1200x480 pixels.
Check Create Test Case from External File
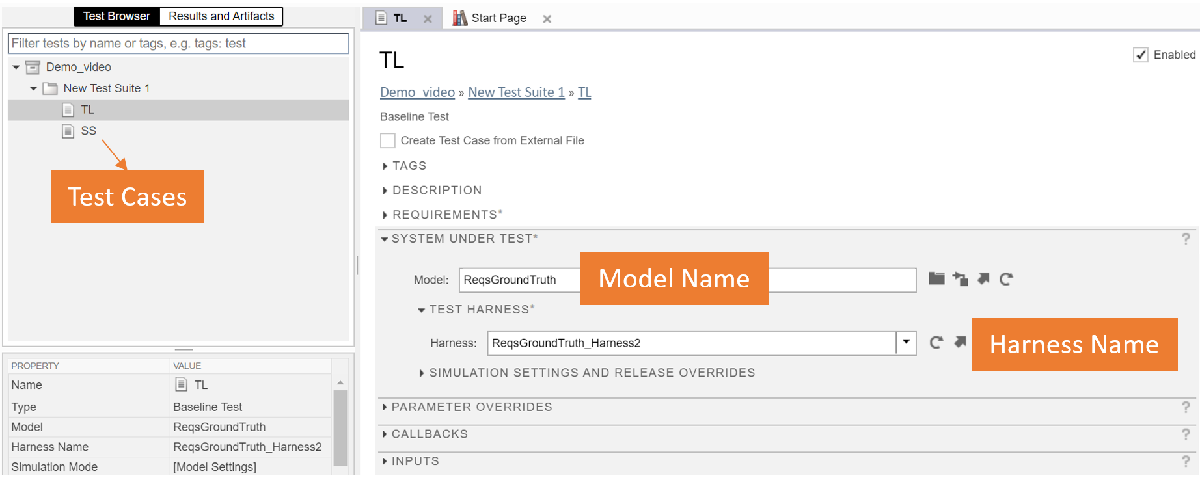[x=388, y=141]
